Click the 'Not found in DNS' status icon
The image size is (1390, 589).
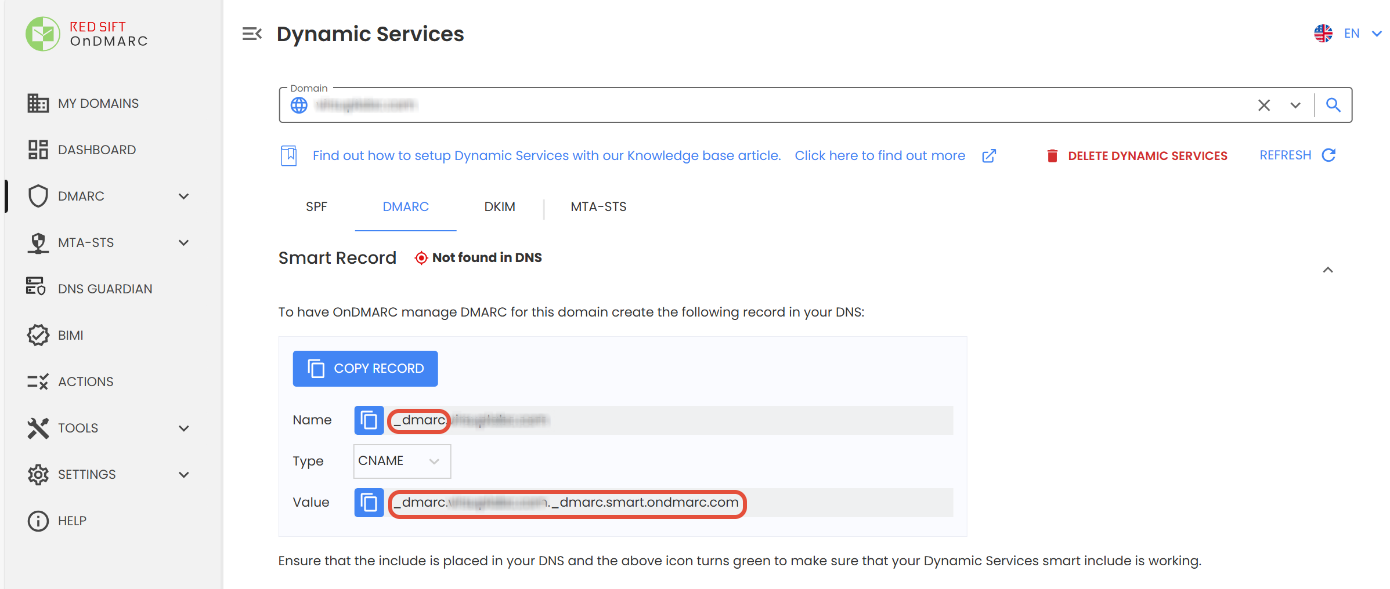coord(421,258)
